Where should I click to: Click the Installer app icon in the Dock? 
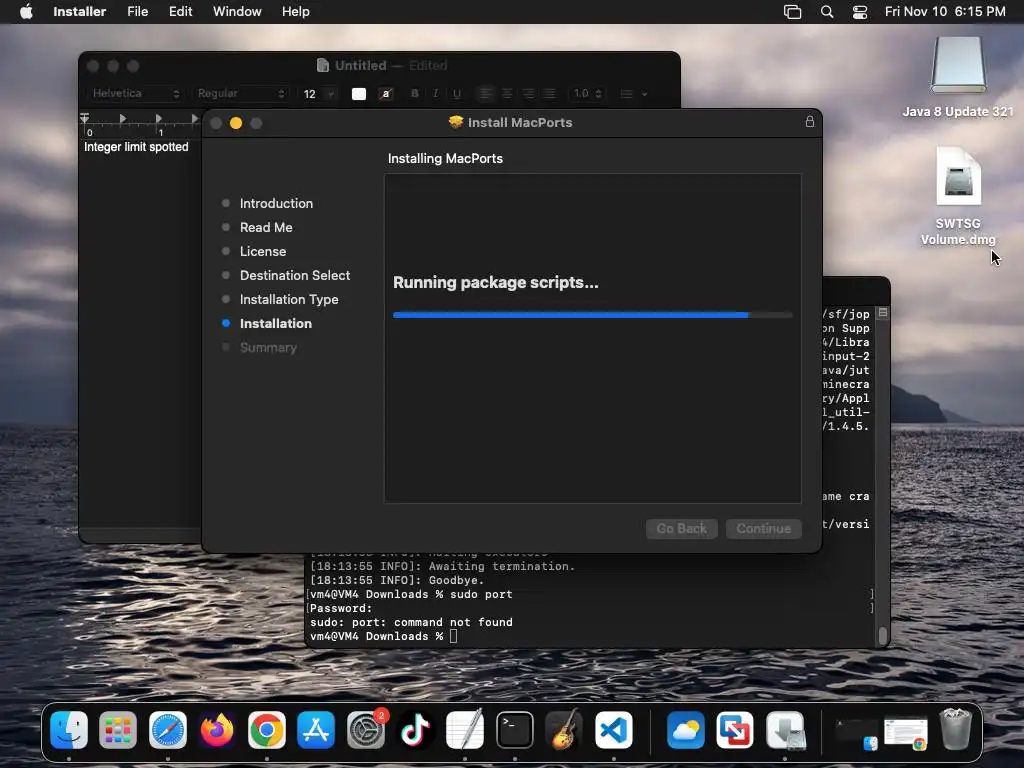(x=785, y=730)
